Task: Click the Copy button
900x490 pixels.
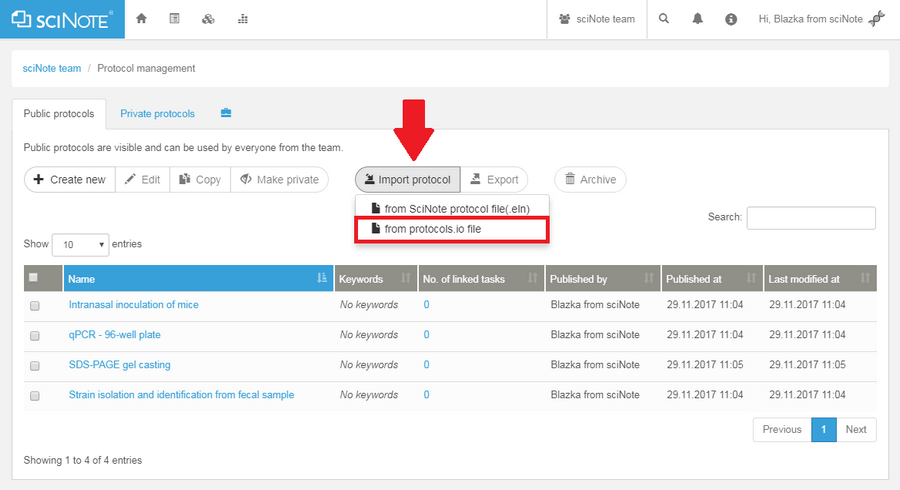Action: (200, 180)
